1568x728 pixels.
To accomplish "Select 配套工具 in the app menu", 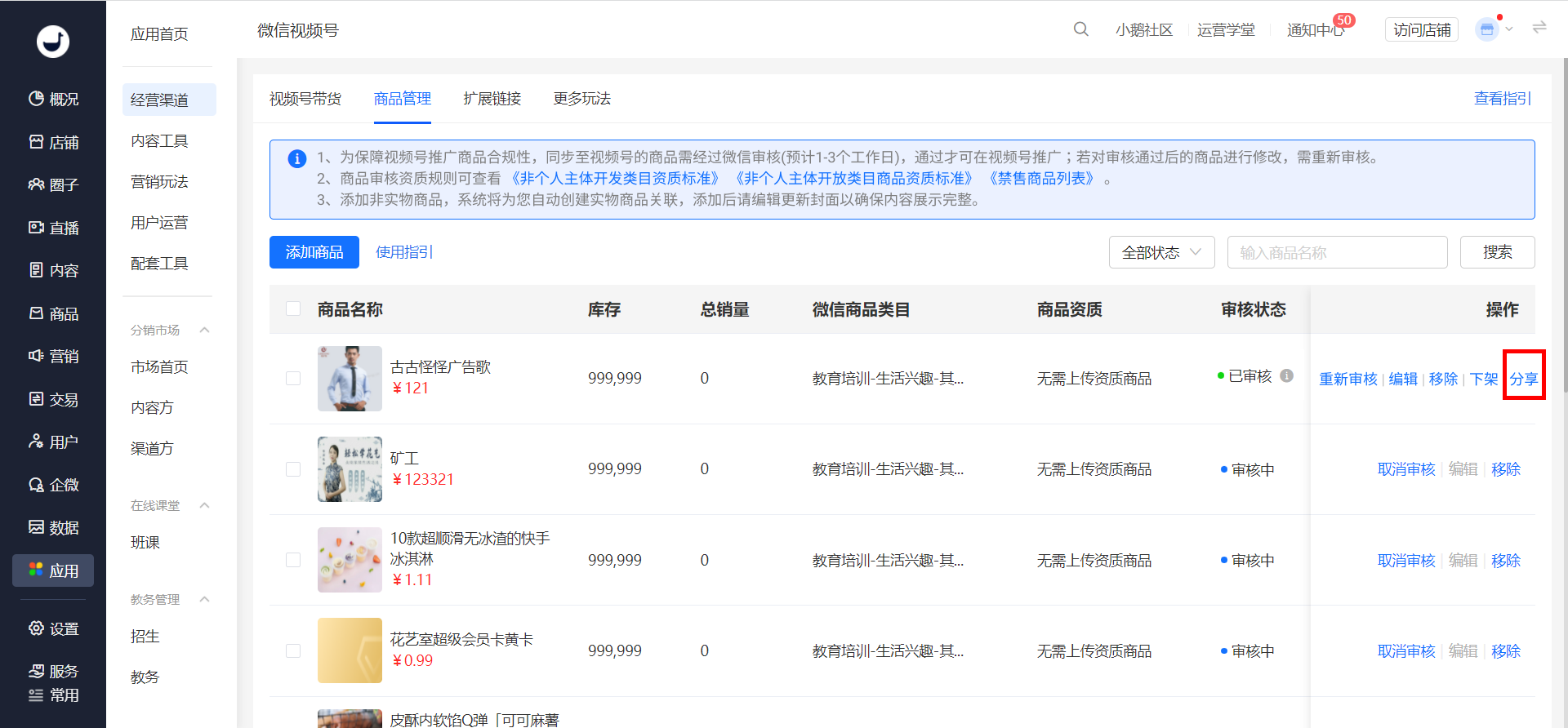I will 160,264.
